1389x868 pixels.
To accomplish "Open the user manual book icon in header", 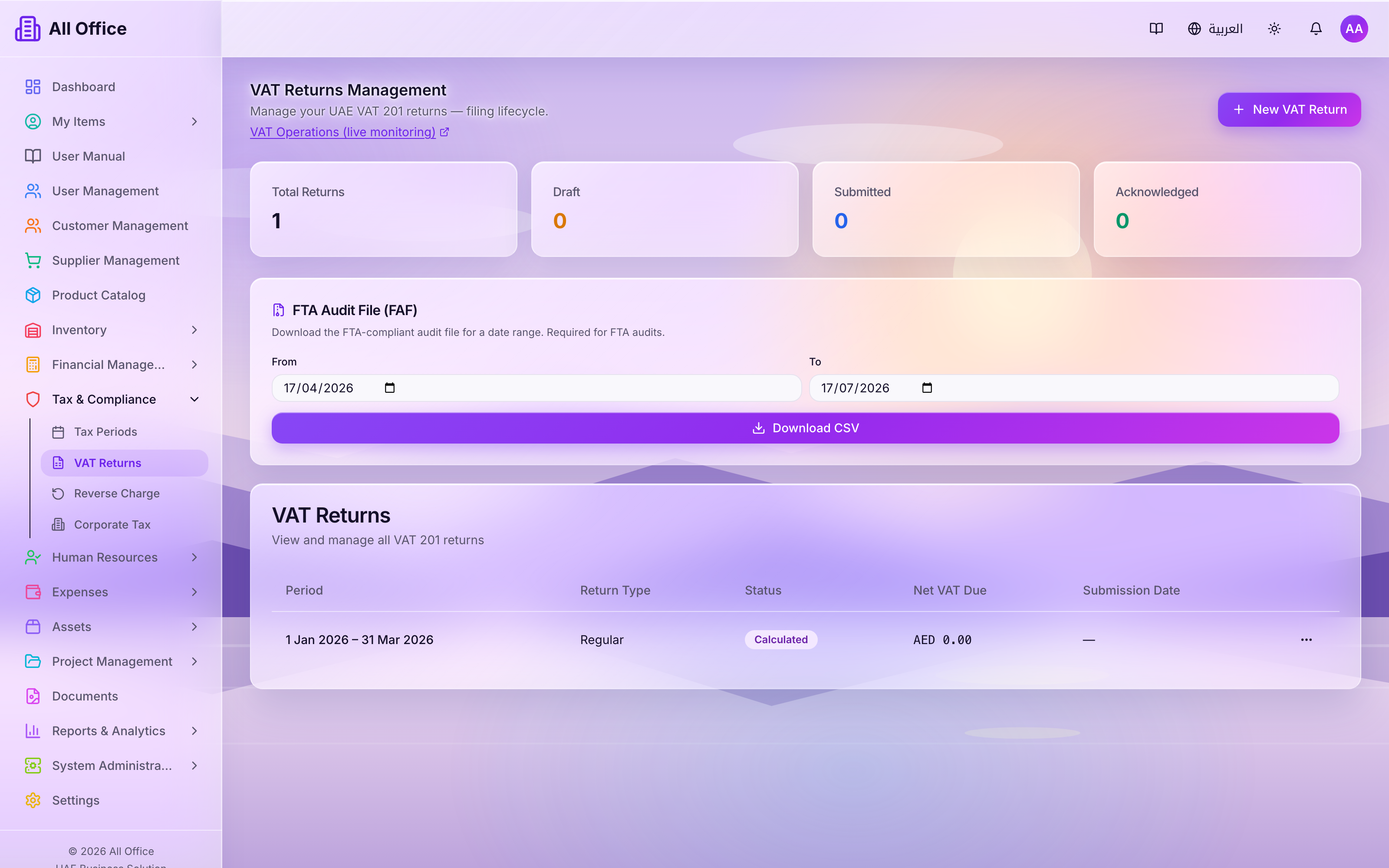I will pos(1156,29).
